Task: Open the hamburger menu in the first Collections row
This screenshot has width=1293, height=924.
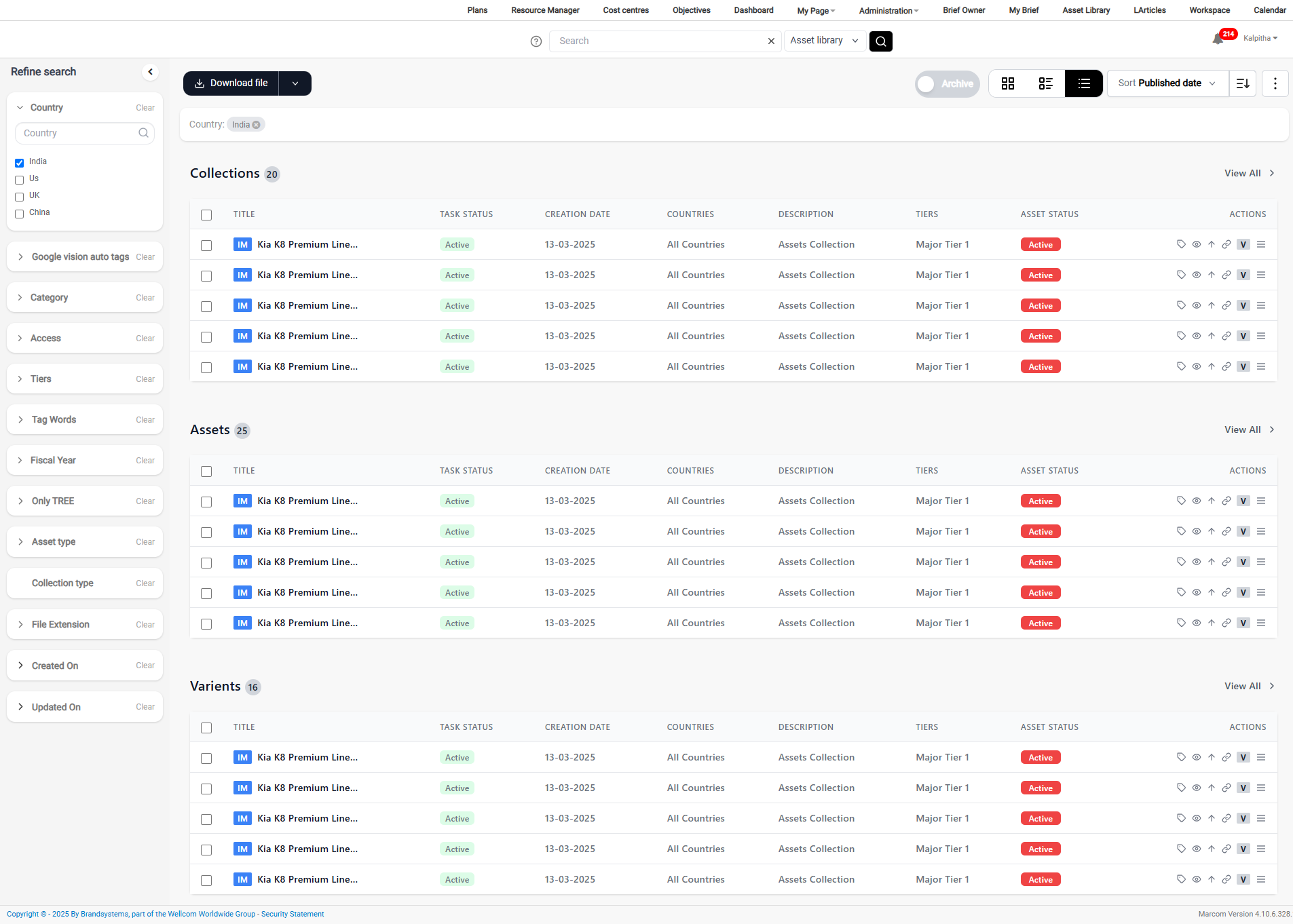Action: (1261, 244)
